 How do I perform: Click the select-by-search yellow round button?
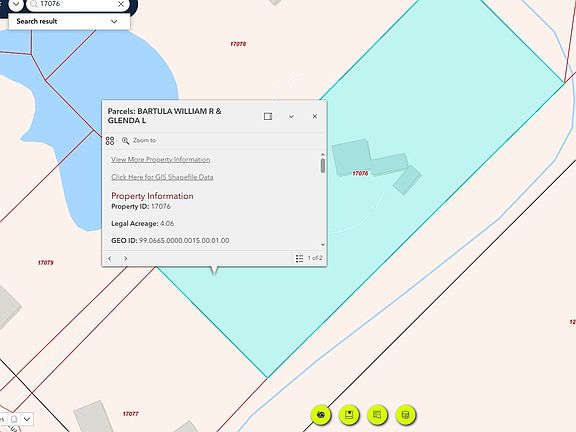tap(377, 415)
